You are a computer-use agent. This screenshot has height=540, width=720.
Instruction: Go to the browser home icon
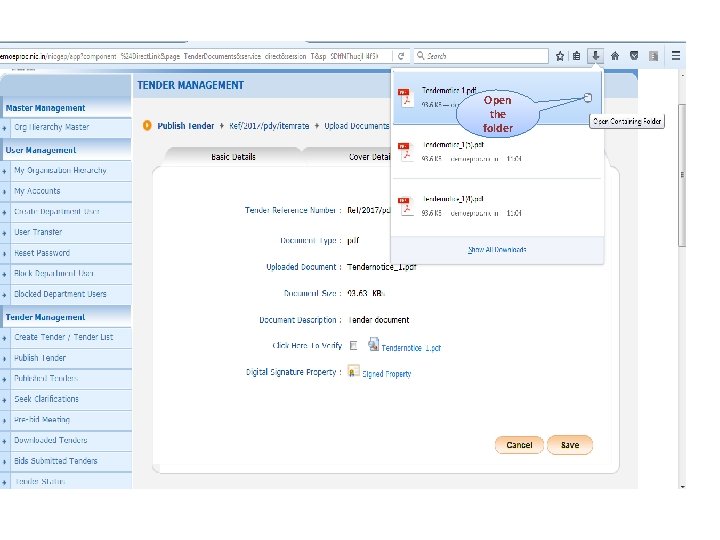click(x=615, y=56)
